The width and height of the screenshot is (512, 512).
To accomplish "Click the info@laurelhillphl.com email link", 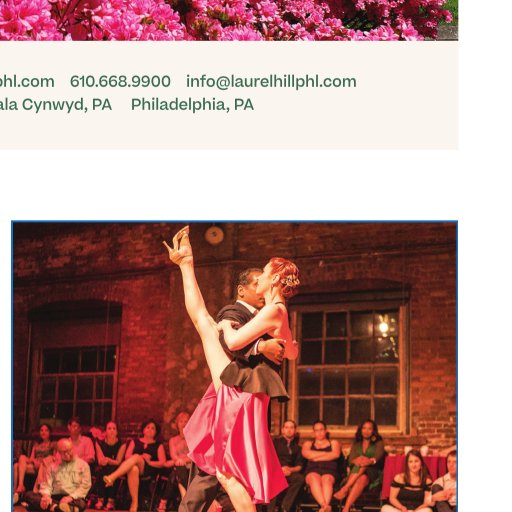I will tap(271, 82).
